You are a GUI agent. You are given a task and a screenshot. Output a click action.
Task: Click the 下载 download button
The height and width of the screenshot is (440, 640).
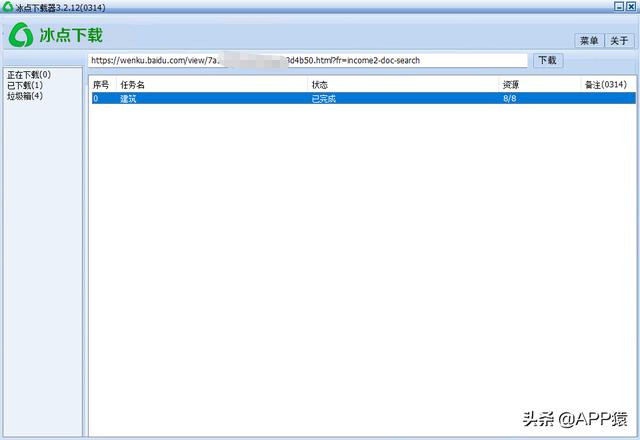(x=548, y=60)
